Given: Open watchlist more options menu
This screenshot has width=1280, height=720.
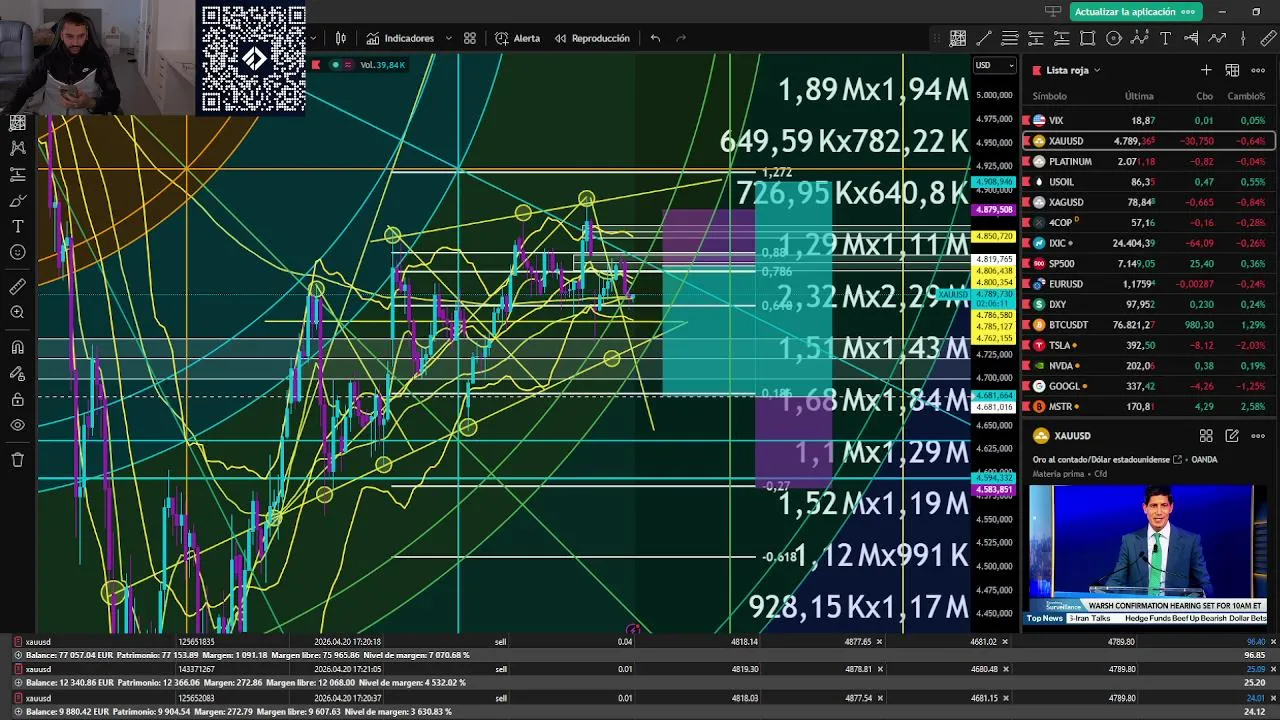Looking at the screenshot, I should click(x=1258, y=70).
